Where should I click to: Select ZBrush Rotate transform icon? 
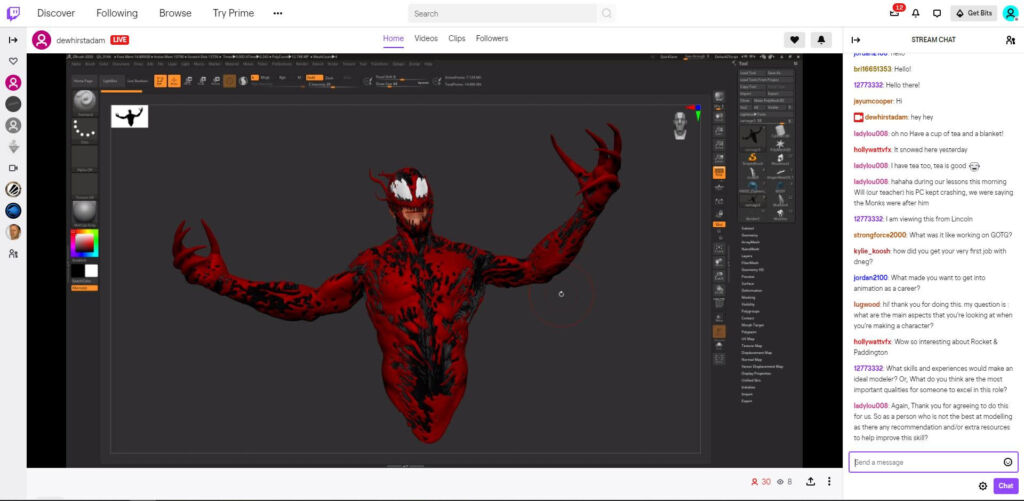[215, 81]
